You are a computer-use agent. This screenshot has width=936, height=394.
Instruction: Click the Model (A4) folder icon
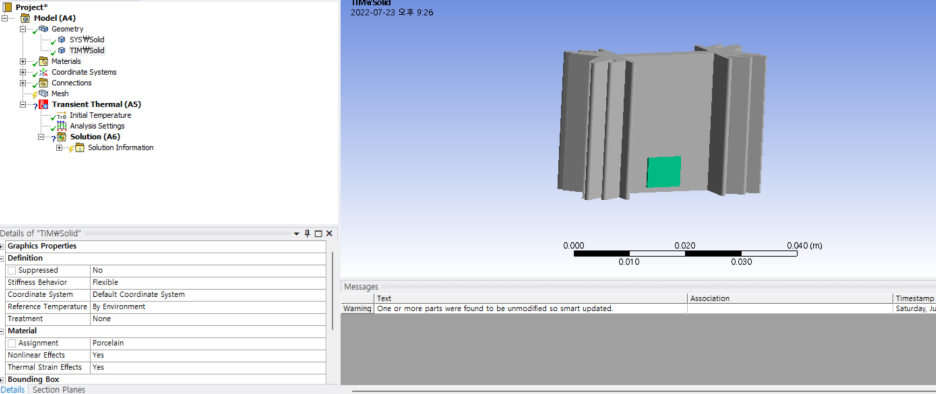click(26, 18)
